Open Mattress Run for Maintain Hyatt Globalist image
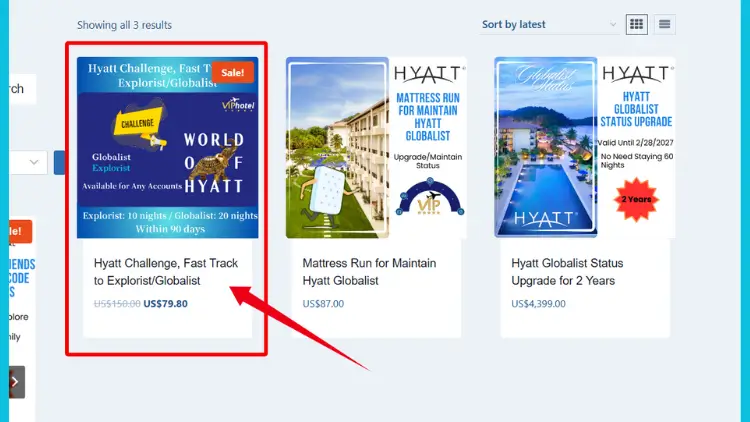This screenshot has width=750, height=422. (x=376, y=147)
